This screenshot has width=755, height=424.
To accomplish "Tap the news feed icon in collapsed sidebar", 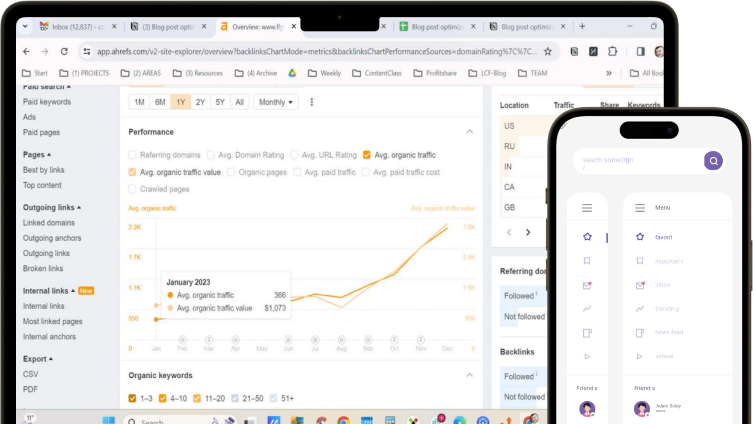I will coord(586,333).
